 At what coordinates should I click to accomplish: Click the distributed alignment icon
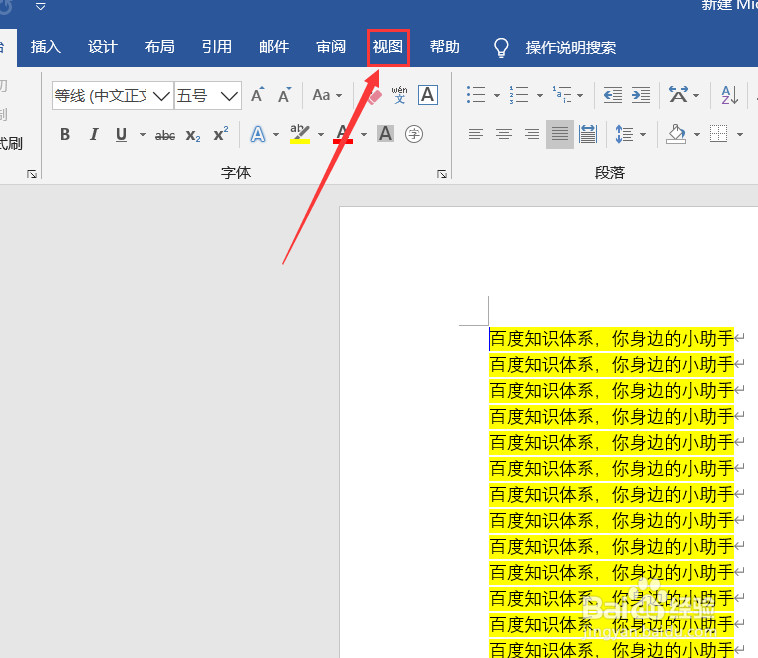tap(588, 134)
